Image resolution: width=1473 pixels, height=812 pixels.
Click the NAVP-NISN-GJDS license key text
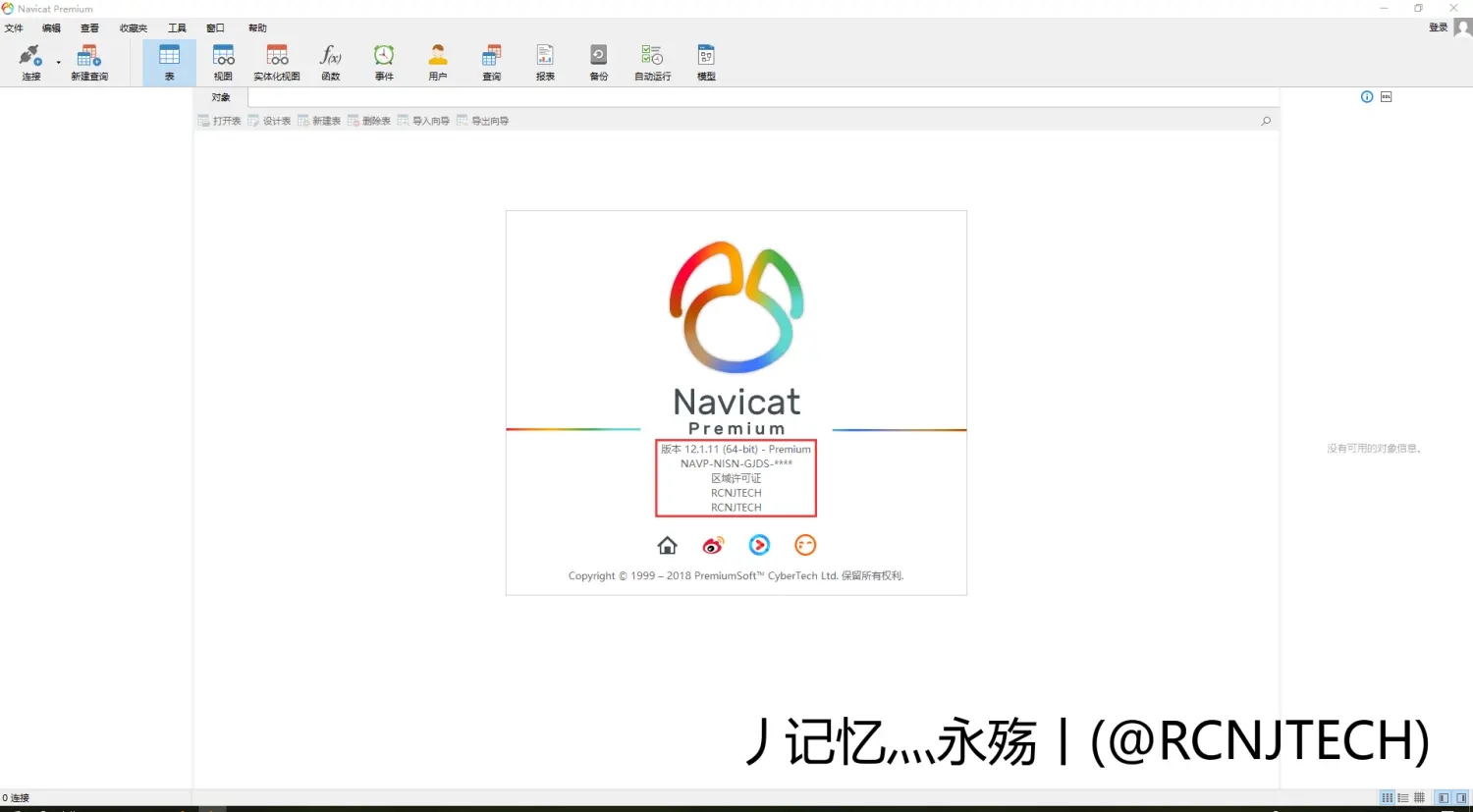coord(736,463)
